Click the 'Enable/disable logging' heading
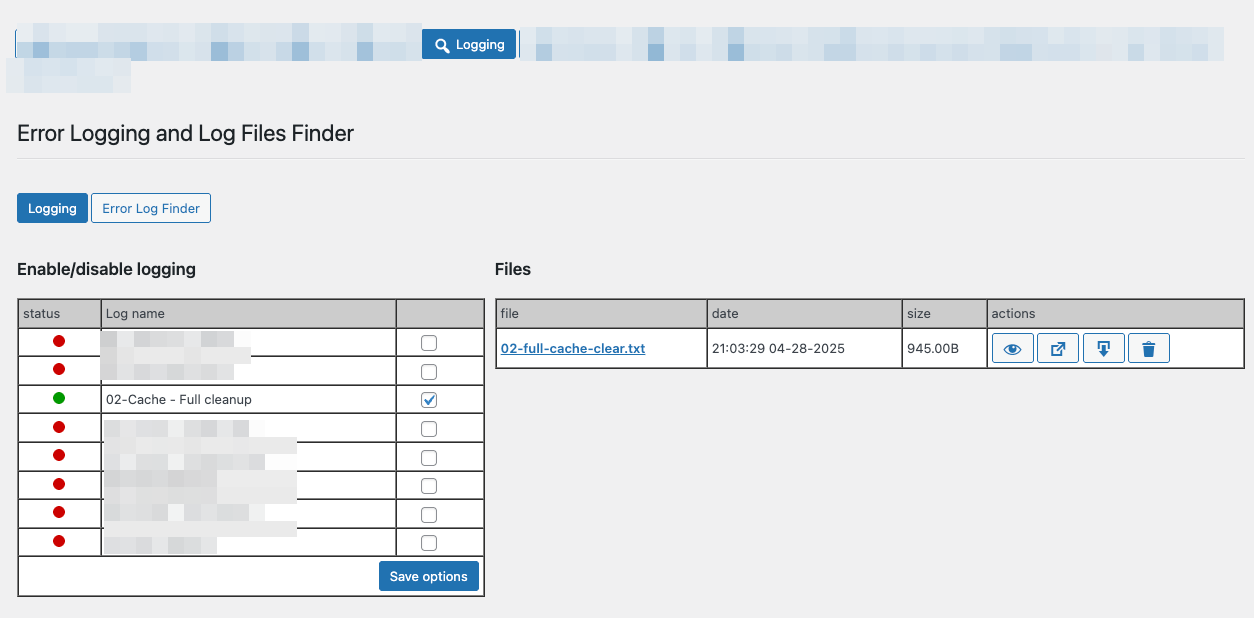The height and width of the screenshot is (618, 1254). pos(106,269)
